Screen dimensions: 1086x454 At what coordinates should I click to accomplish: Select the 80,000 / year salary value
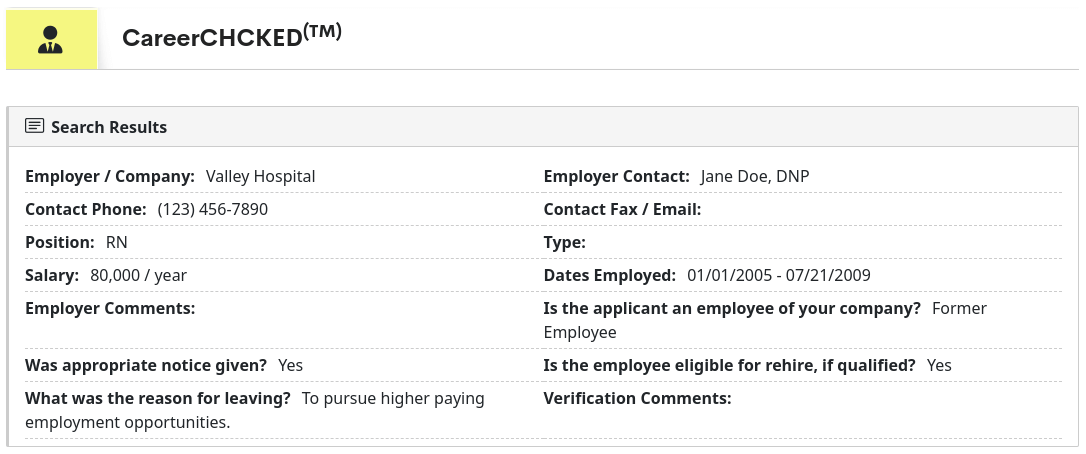pos(138,275)
